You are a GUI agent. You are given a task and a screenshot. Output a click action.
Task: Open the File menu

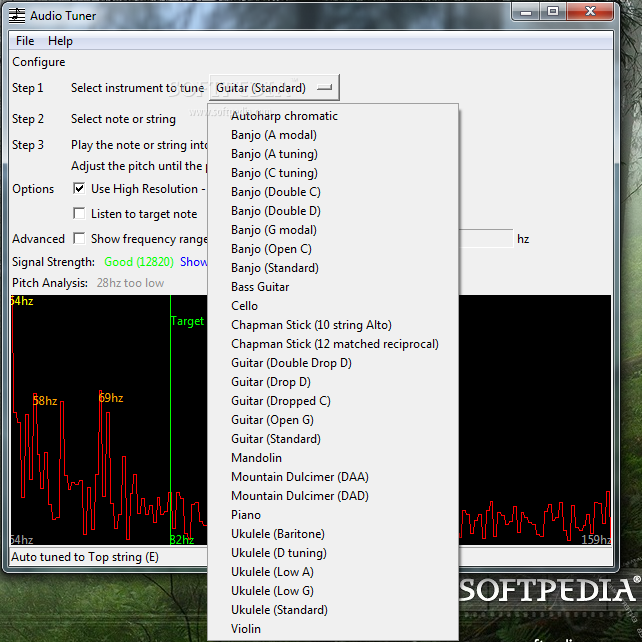[x=25, y=41]
